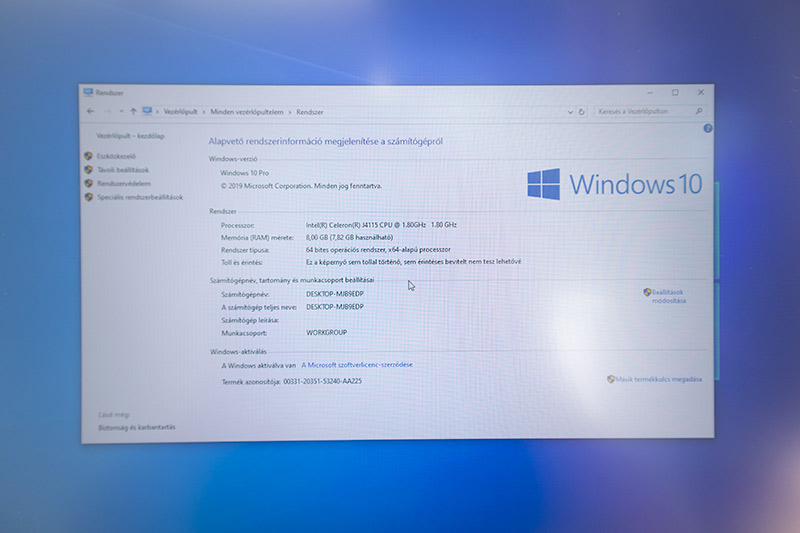Minimize the Rendszer window

click(x=650, y=93)
